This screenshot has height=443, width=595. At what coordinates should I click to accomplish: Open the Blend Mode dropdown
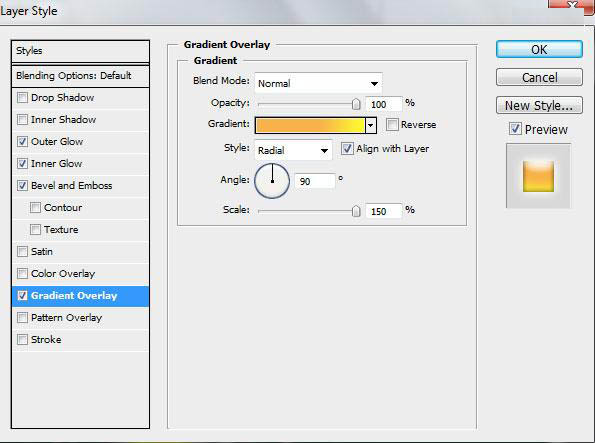[318, 83]
